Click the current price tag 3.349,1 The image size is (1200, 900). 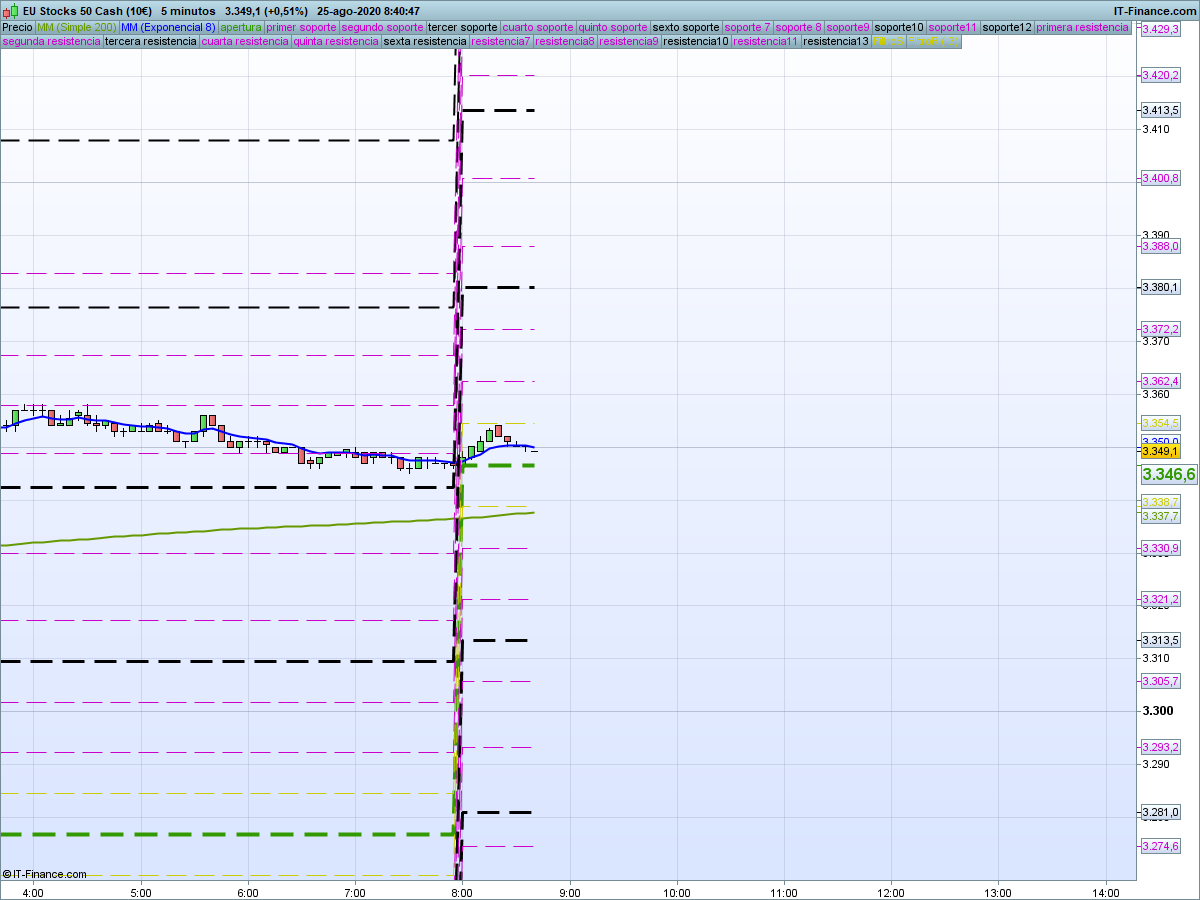coord(1160,452)
